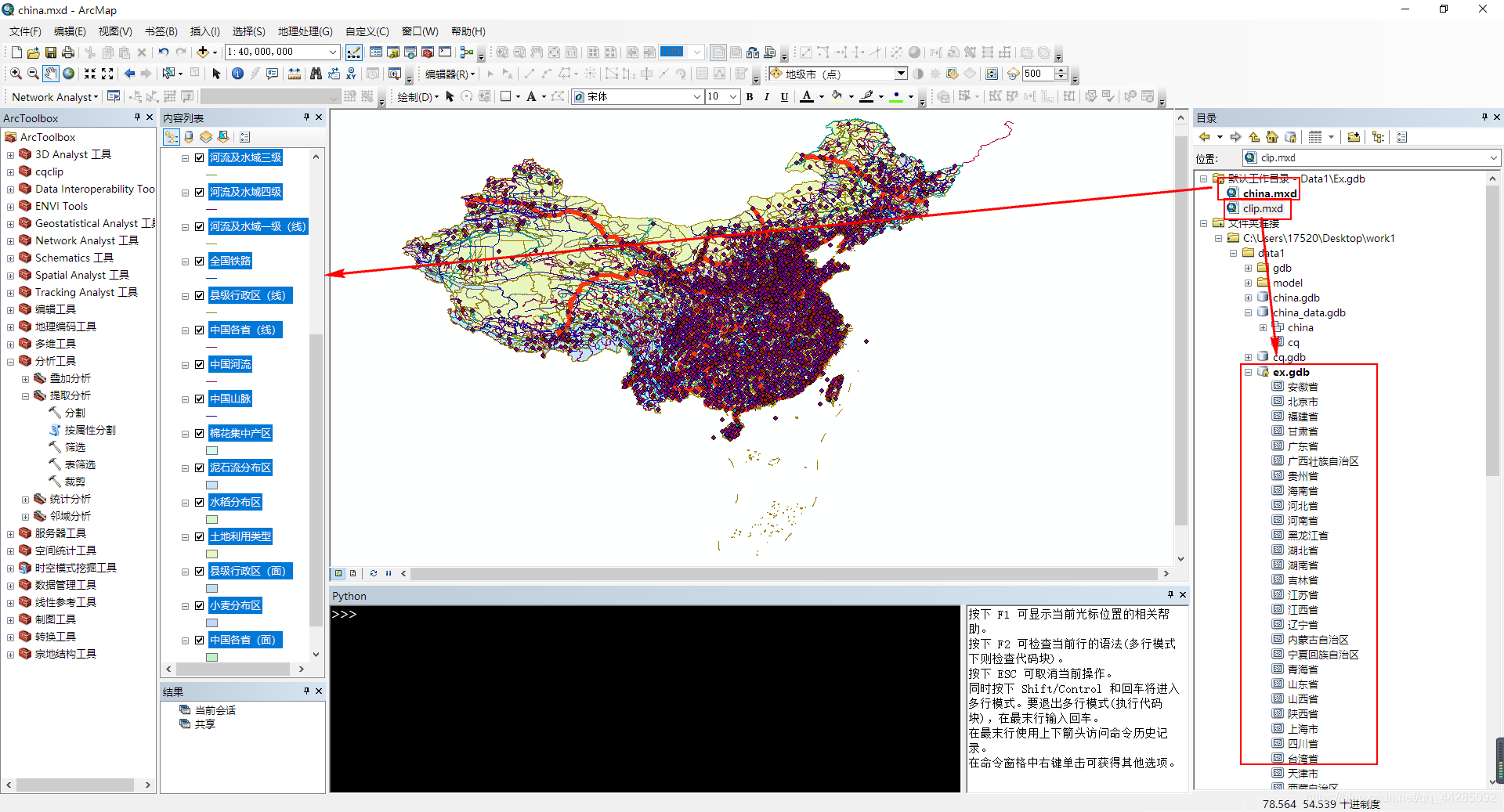
Task: Launch the ModelBuilder window
Action: (467, 52)
